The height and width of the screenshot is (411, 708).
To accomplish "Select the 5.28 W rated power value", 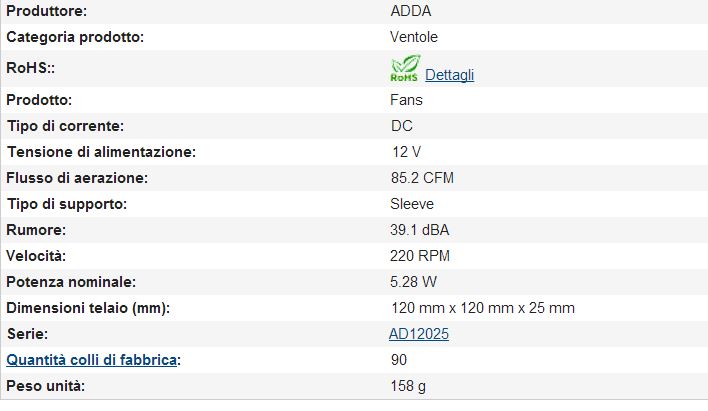I will click(413, 282).
